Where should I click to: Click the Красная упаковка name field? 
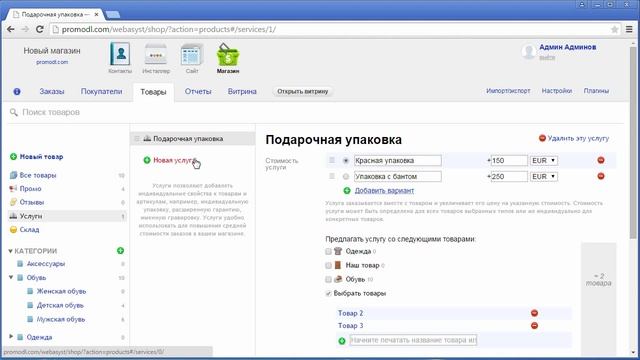point(398,160)
